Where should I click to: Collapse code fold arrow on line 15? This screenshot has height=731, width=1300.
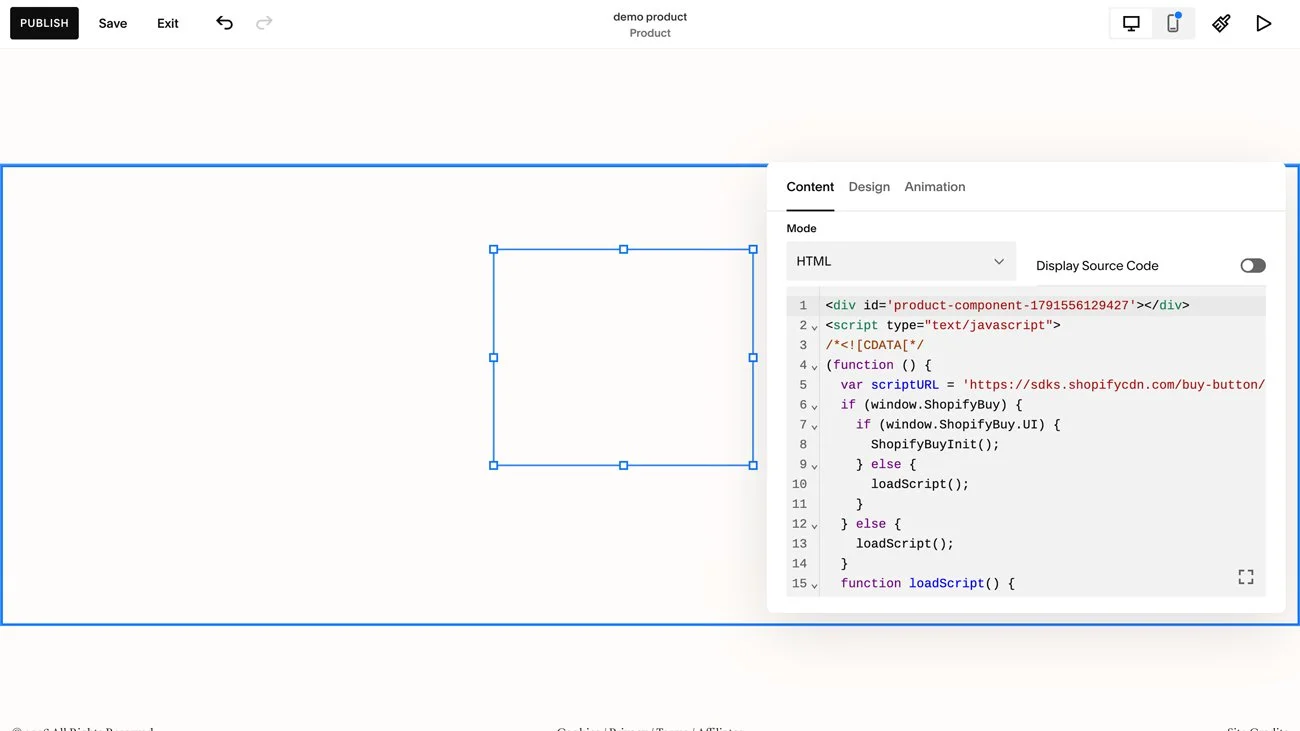(814, 585)
